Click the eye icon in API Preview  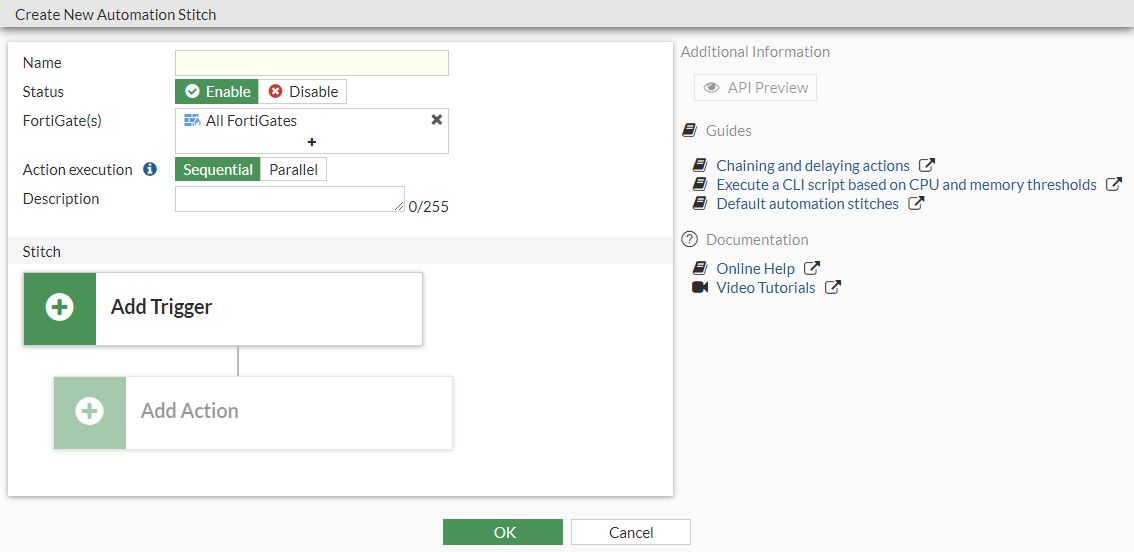pos(711,88)
